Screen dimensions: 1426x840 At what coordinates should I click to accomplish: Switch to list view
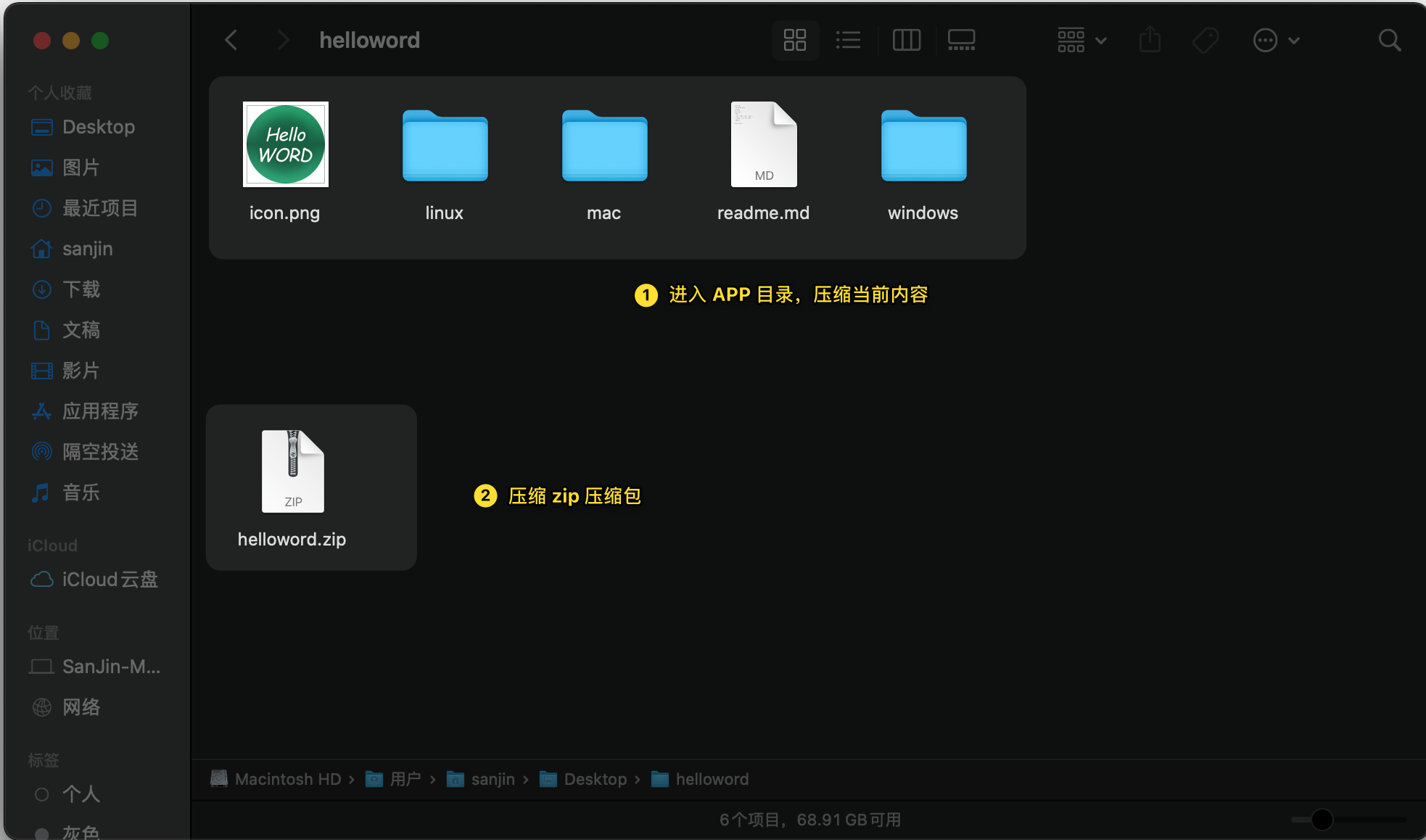click(848, 40)
